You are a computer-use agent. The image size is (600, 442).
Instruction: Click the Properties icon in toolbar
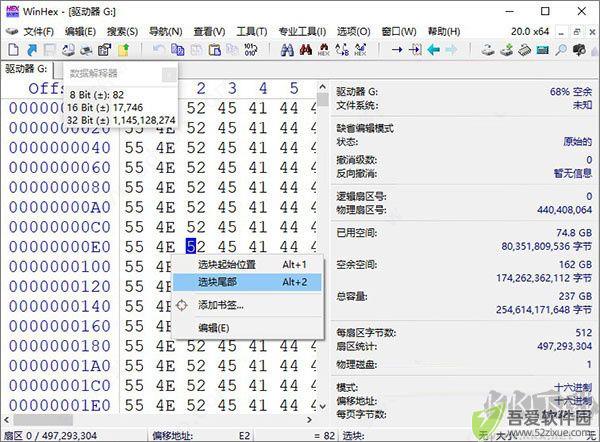[x=104, y=50]
